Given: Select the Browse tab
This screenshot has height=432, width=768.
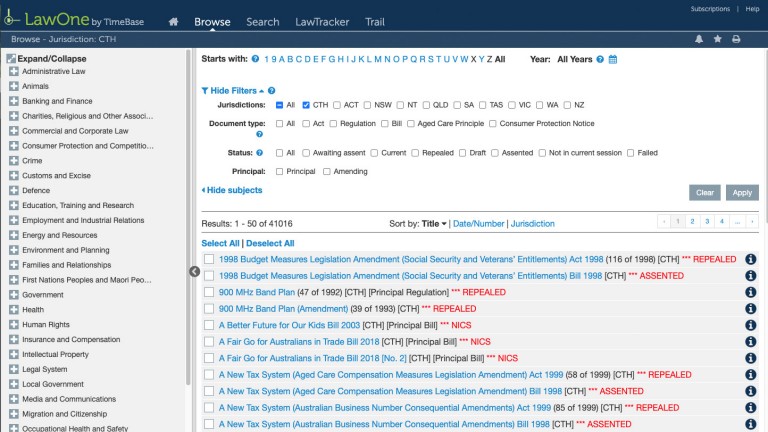Looking at the screenshot, I should tap(212, 22).
